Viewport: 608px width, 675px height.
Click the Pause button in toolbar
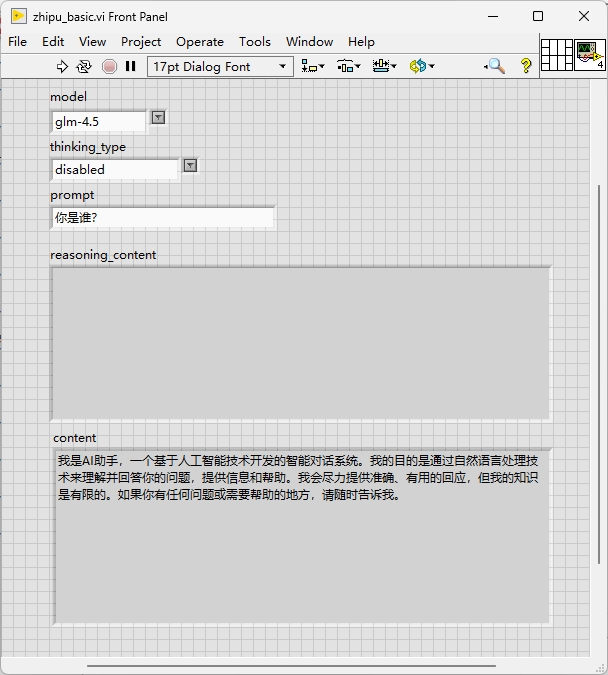pos(130,66)
